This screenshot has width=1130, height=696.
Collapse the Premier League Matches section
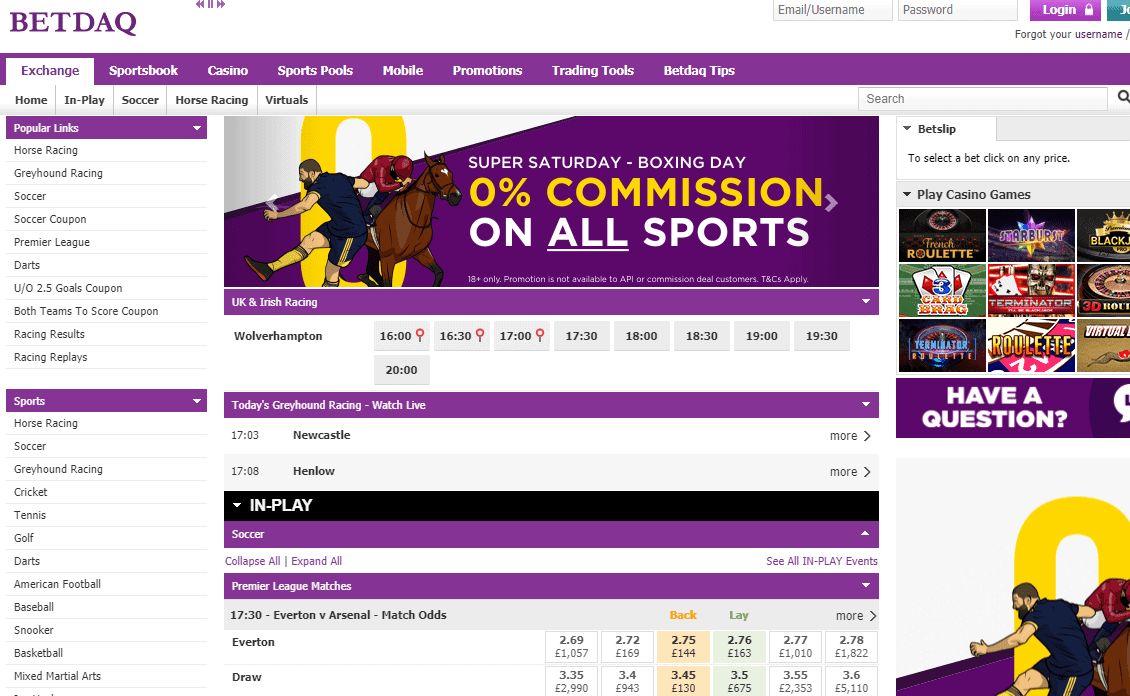866,586
